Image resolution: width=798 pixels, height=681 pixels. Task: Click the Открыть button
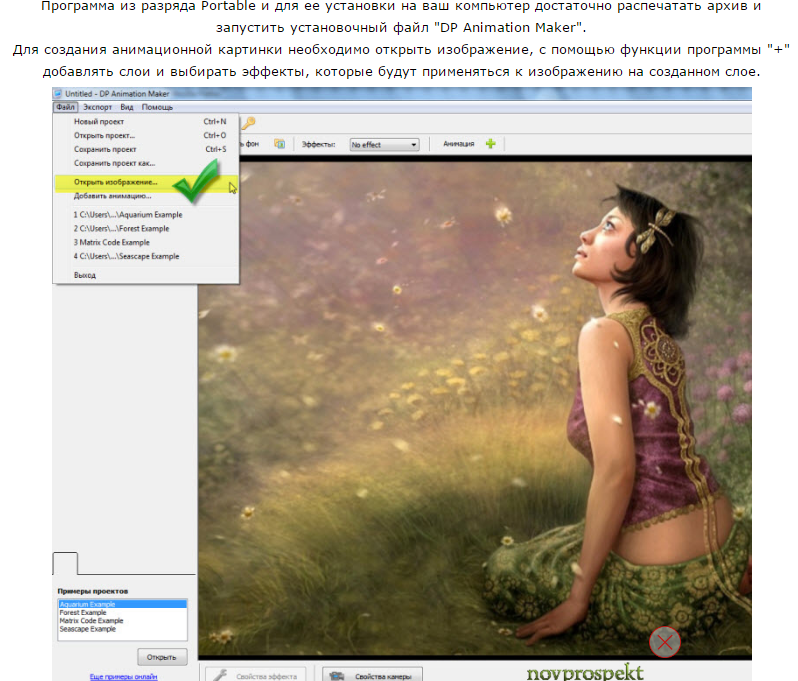[162, 657]
